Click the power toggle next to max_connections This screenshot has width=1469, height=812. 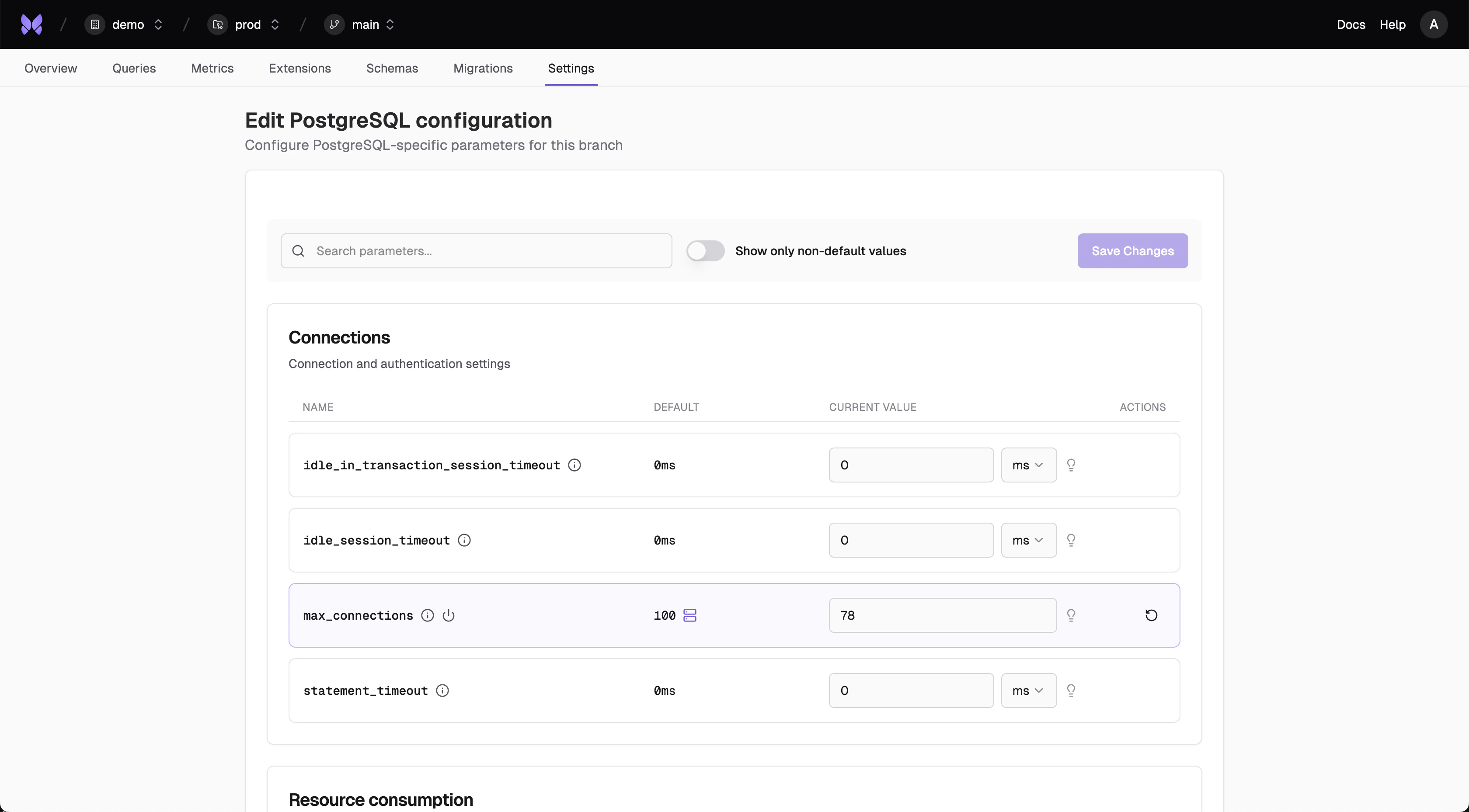[449, 615]
